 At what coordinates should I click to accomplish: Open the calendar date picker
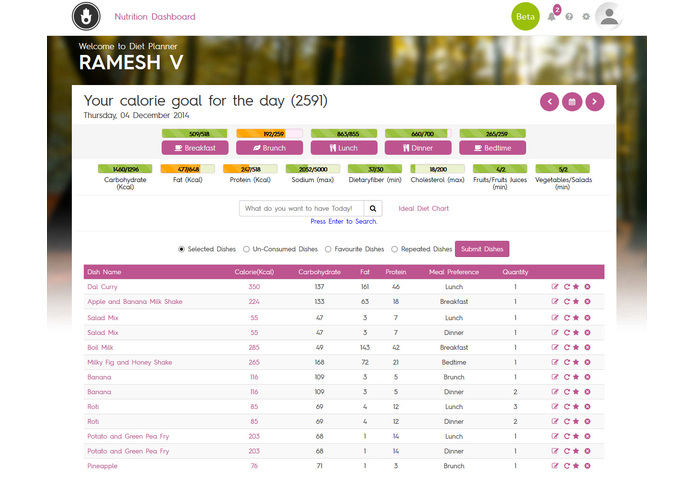572,102
